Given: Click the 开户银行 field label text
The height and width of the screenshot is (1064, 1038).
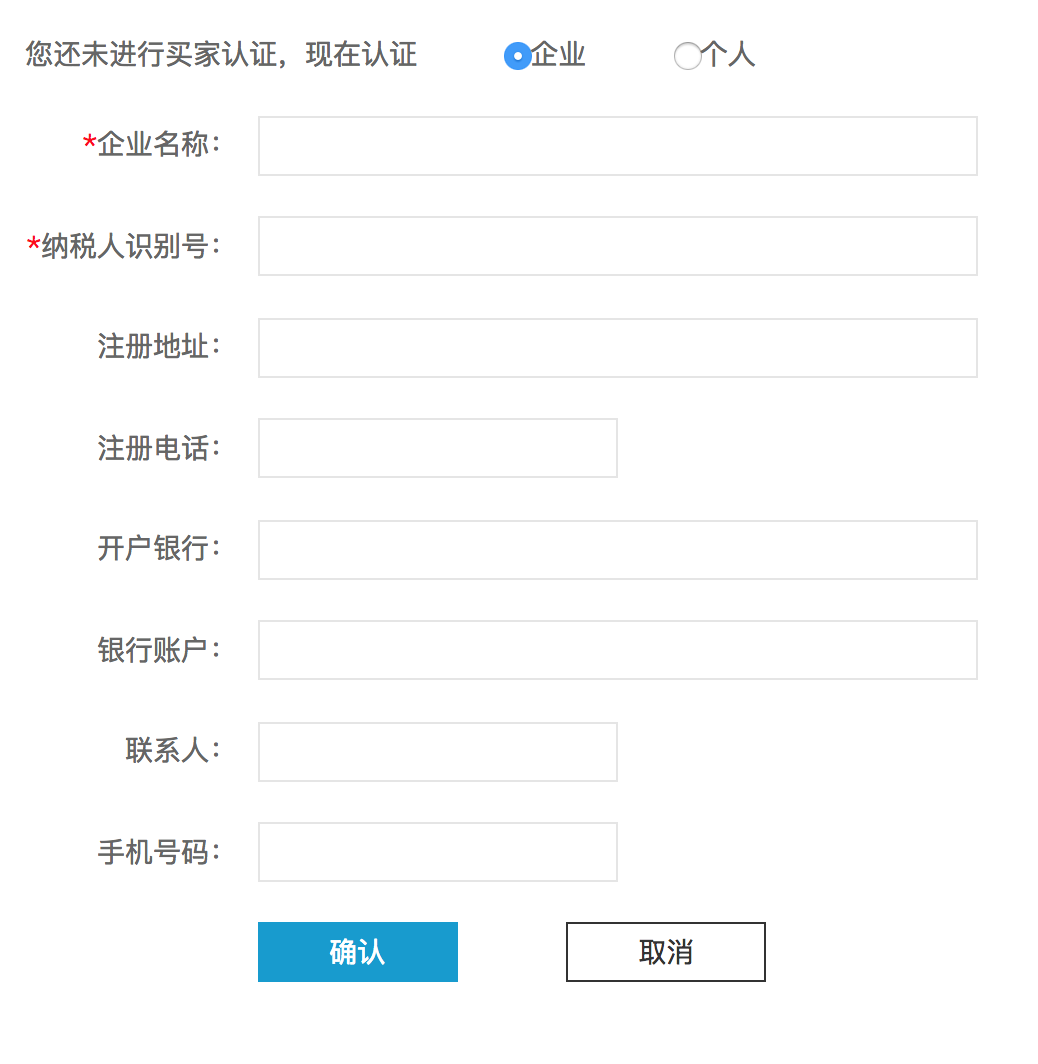Looking at the screenshot, I should [153, 549].
